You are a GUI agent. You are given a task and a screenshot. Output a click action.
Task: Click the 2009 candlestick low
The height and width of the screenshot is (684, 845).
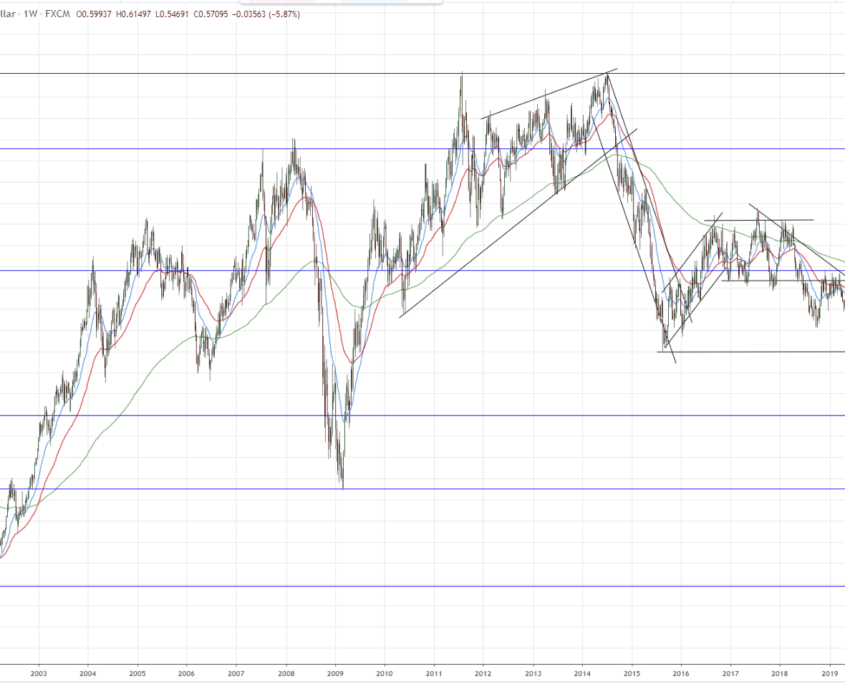(342, 487)
